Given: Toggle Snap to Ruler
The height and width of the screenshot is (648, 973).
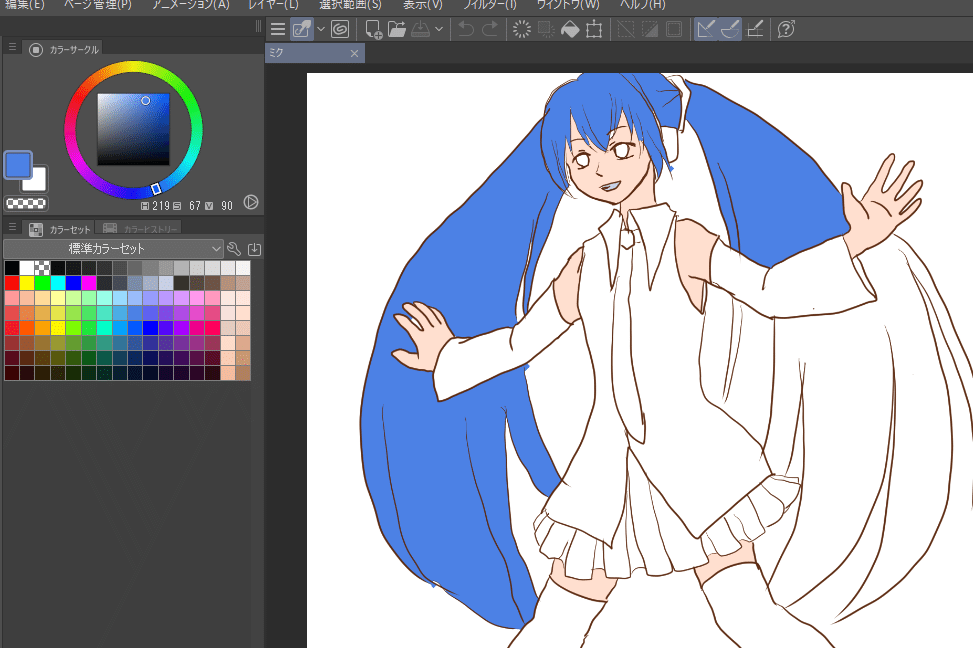Looking at the screenshot, I should [x=706, y=29].
